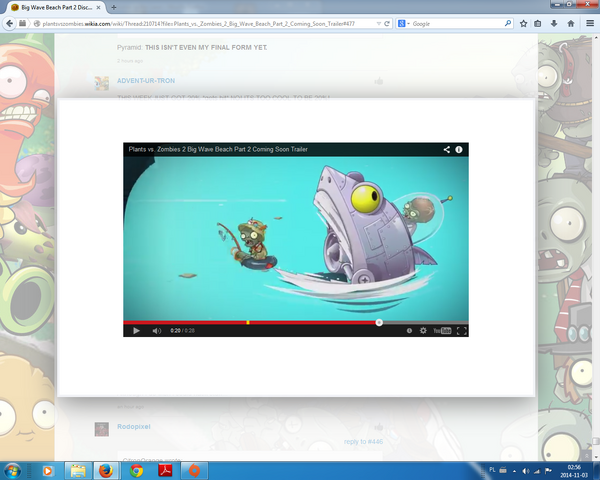Viewport: 600px width, 480px height.
Task: Show video info icon
Action: [458, 149]
